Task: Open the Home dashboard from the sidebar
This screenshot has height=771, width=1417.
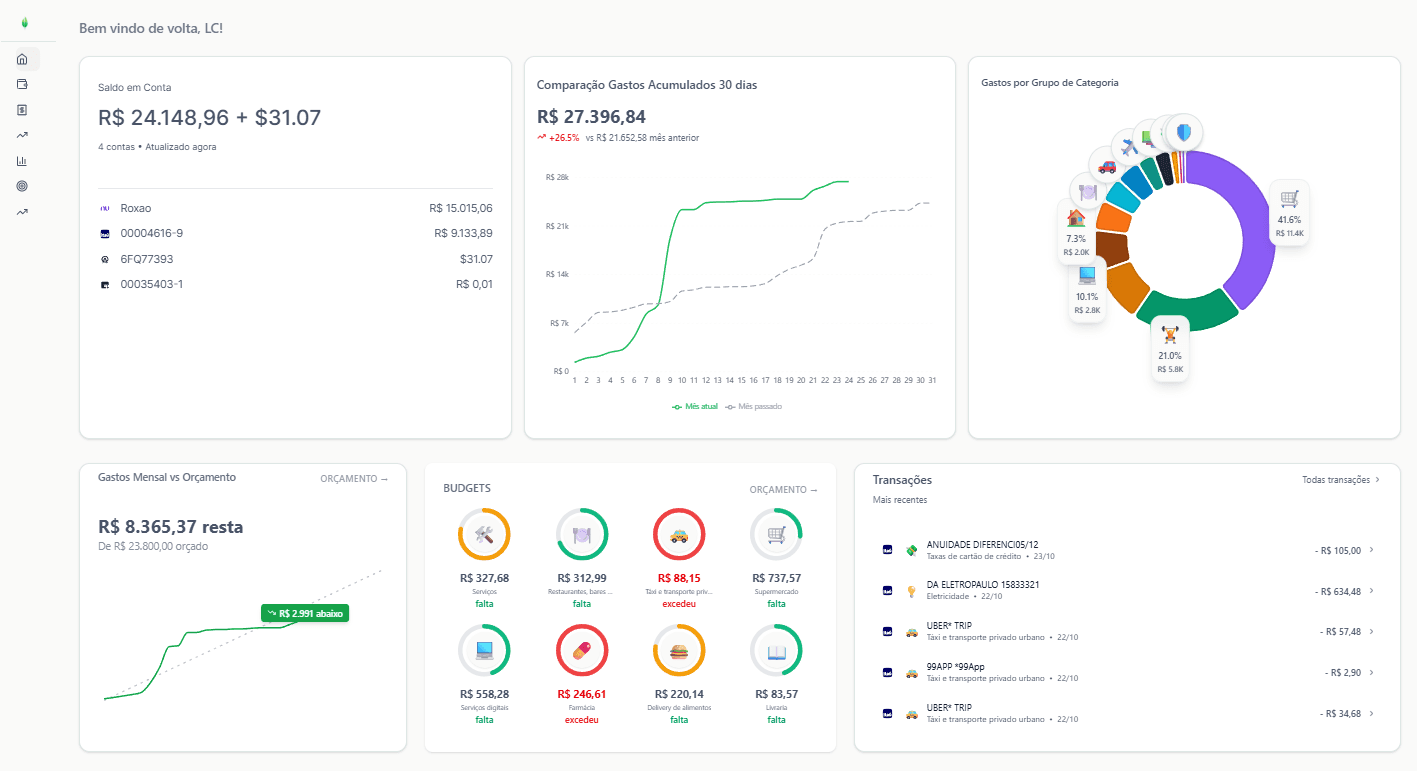Action: coord(22,58)
